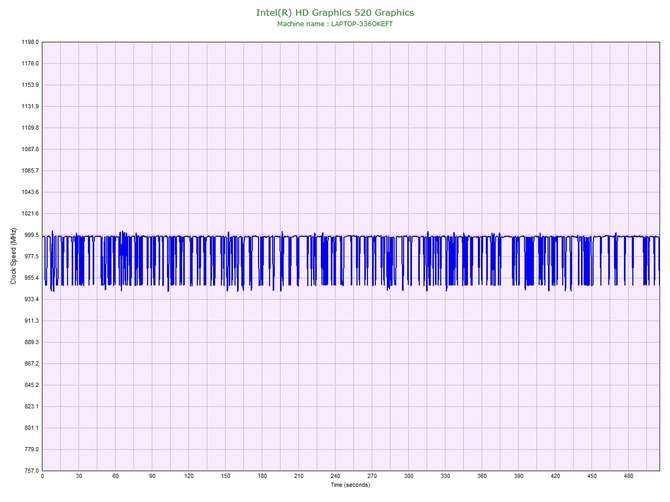Click the chart title Intel(R) HD Graphics 520 Graphics
The width and height of the screenshot is (670, 502).
[x=335, y=13]
